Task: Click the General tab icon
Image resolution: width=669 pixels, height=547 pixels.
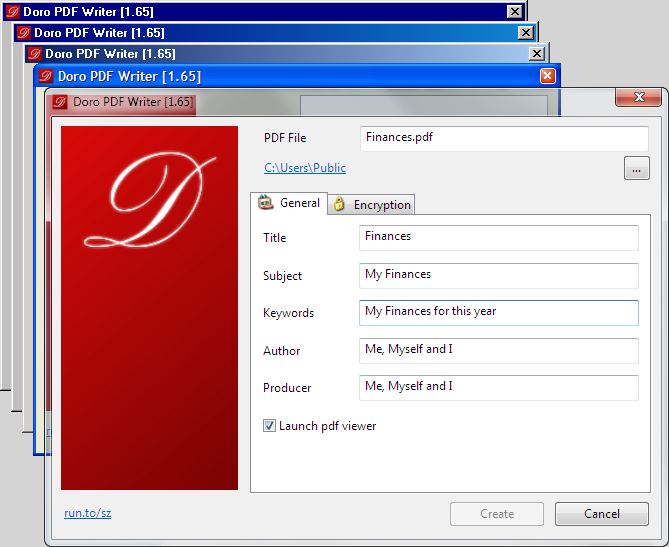Action: 266,202
